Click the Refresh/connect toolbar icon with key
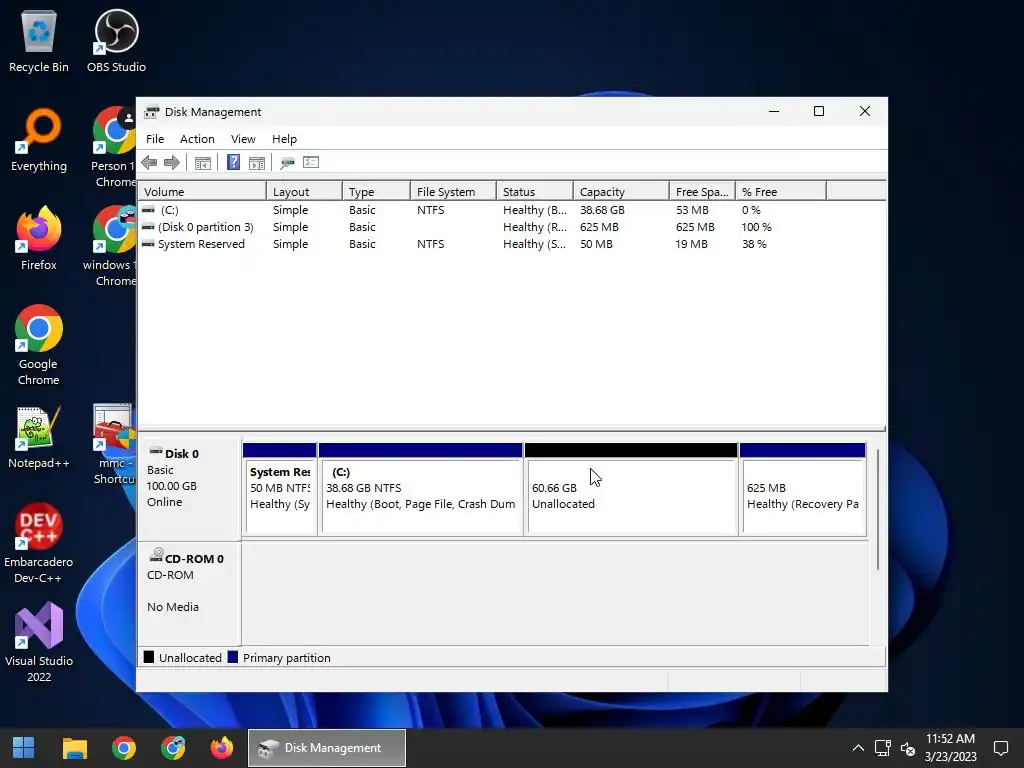Image resolution: width=1024 pixels, height=768 pixels. [x=287, y=163]
